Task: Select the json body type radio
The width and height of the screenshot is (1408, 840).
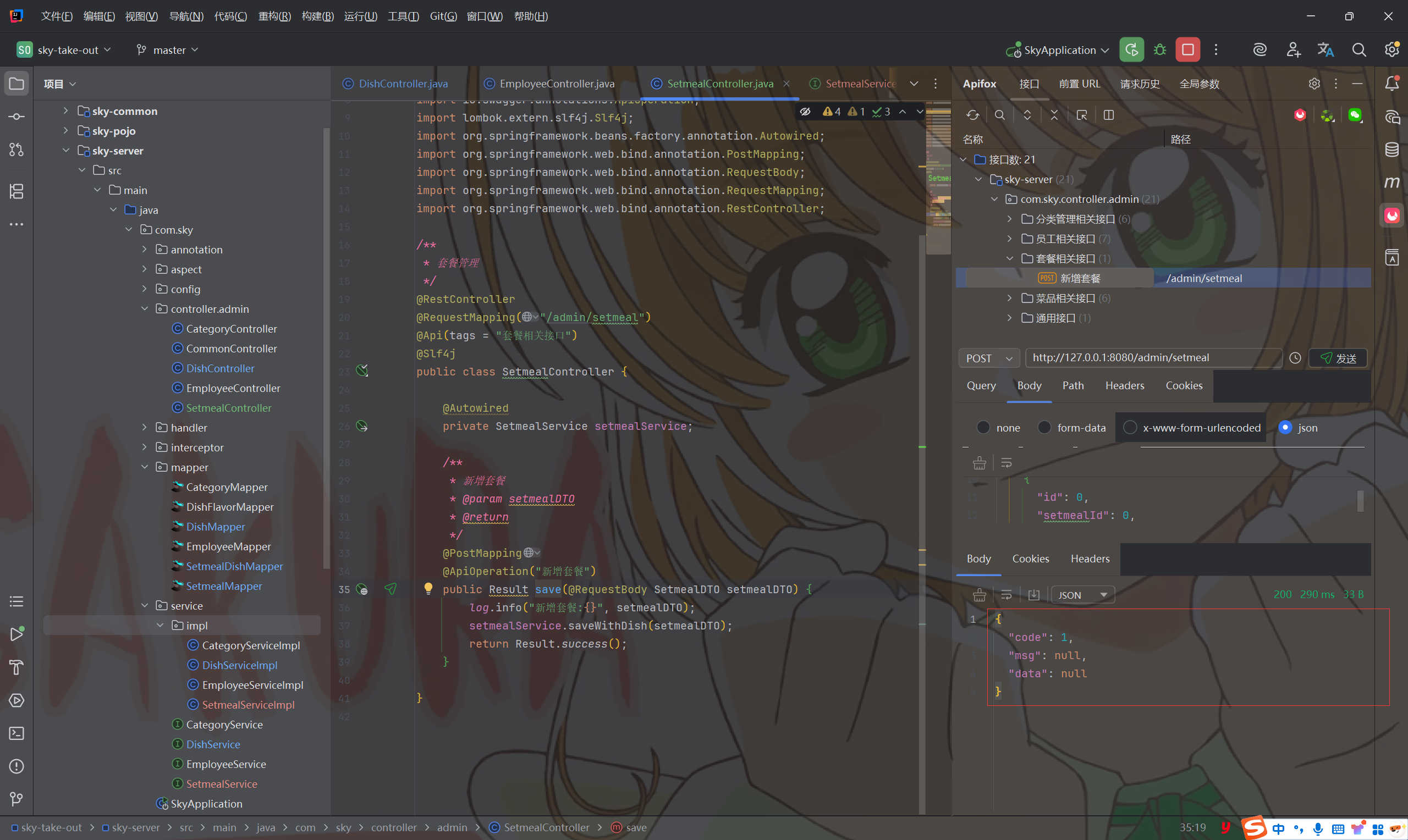Action: (1285, 427)
